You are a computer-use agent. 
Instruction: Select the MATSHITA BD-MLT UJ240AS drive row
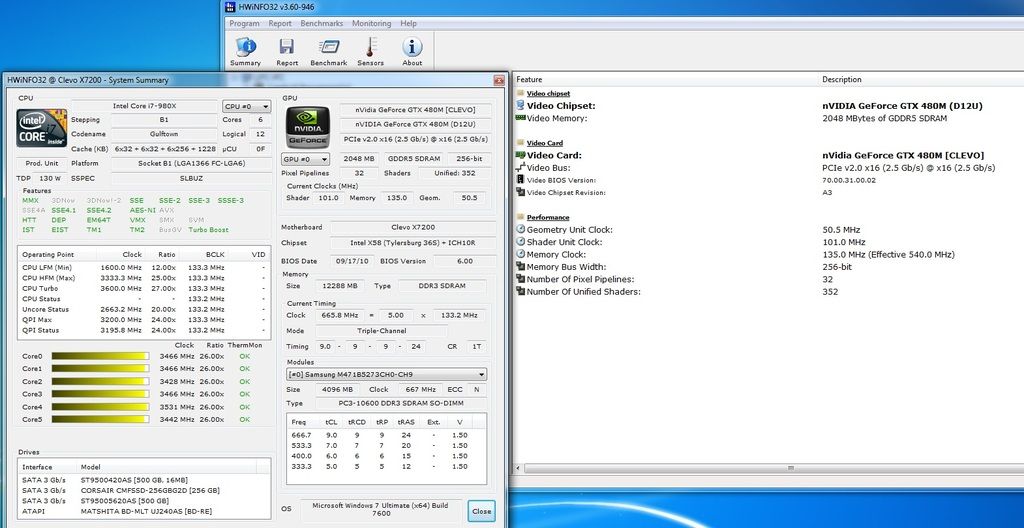(144, 511)
